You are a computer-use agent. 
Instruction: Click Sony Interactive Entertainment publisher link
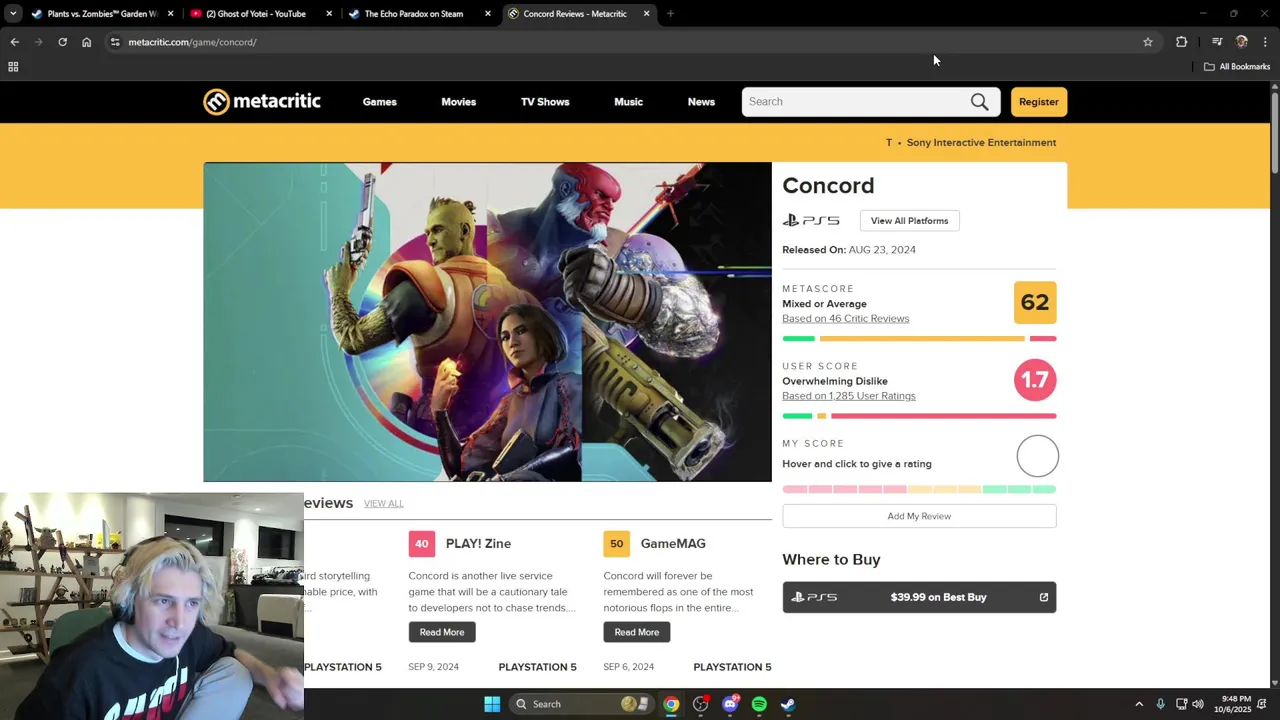point(981,143)
